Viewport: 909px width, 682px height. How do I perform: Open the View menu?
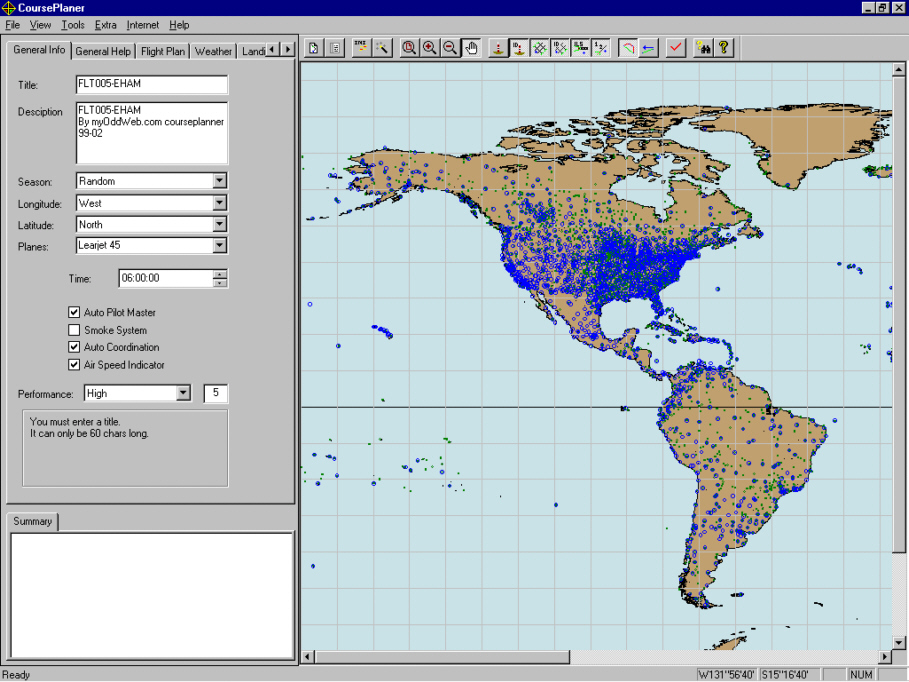[40, 25]
